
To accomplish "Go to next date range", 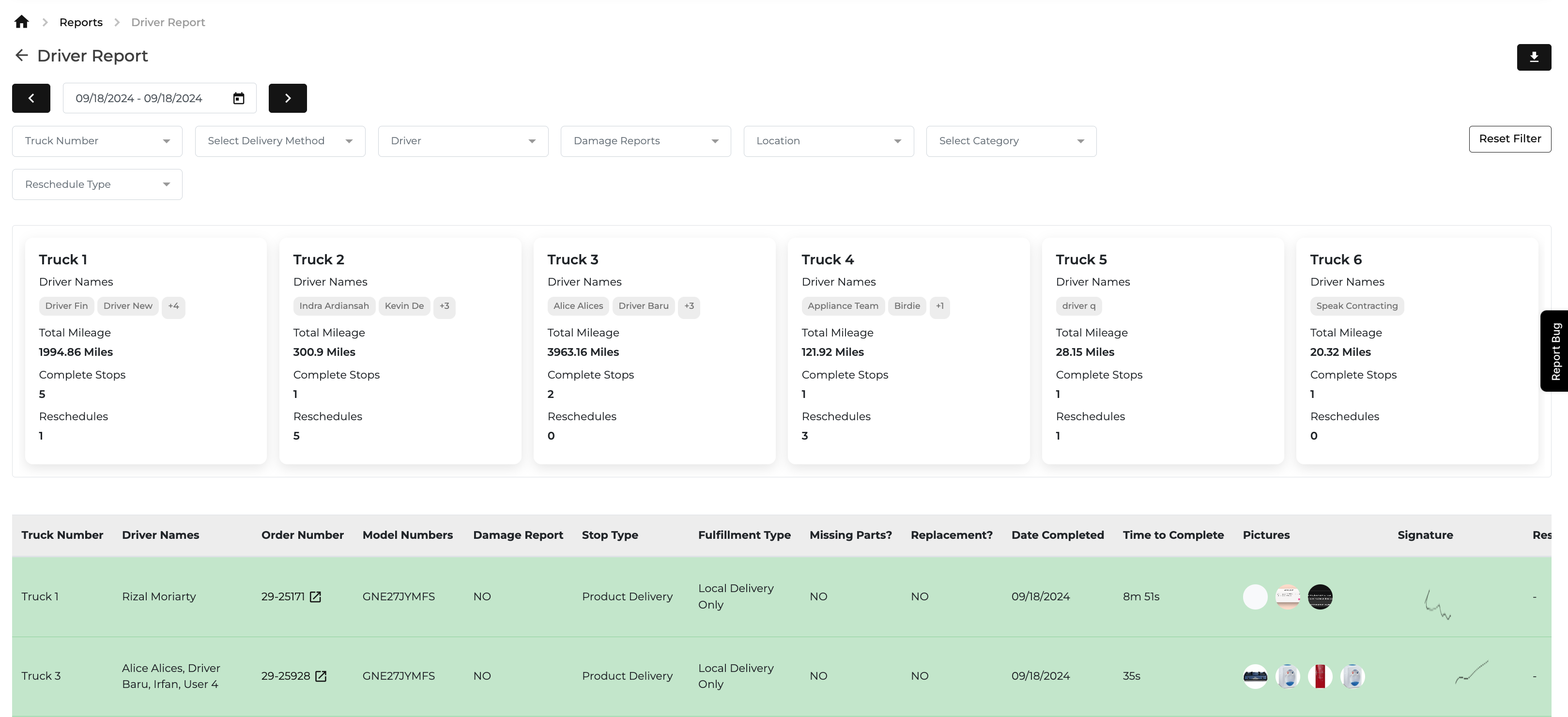I will [287, 99].
